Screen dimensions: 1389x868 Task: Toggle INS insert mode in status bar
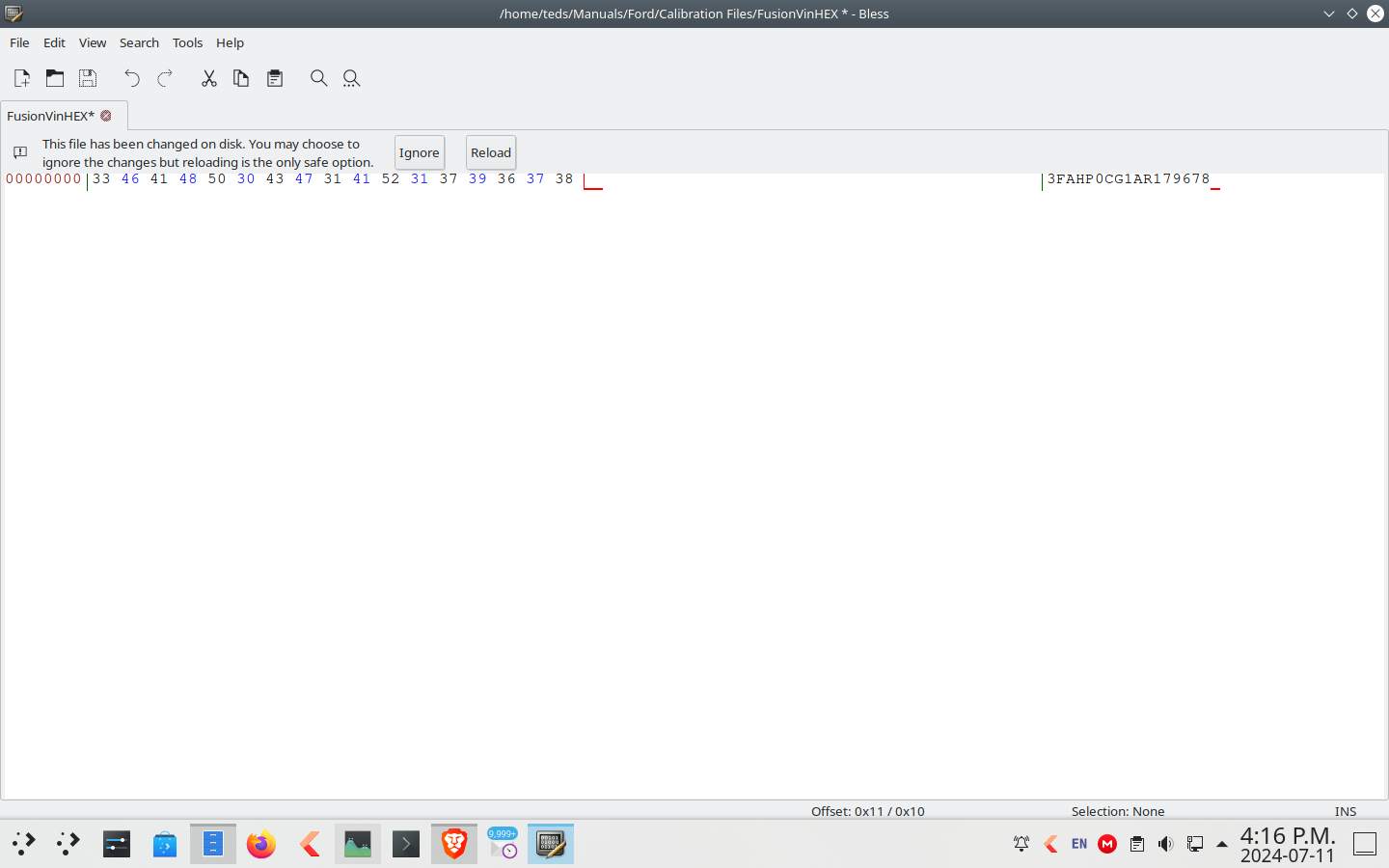coord(1345,811)
